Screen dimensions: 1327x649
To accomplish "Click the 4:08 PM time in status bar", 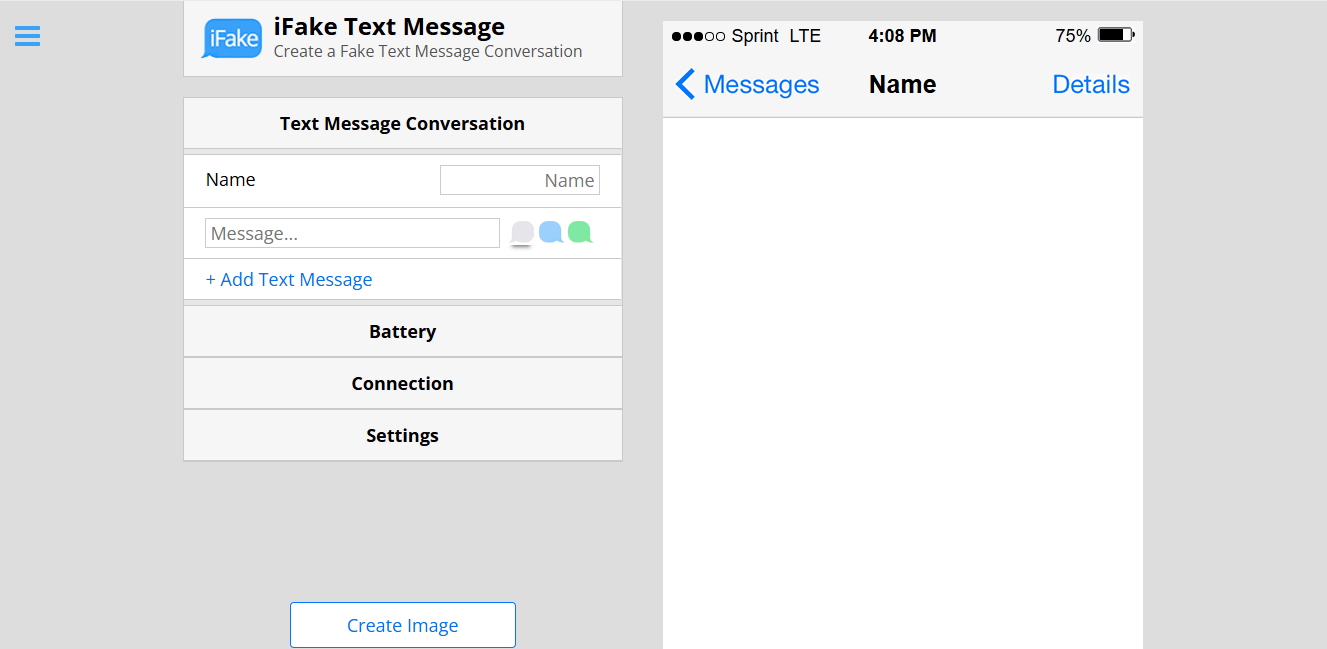I will 903,36.
